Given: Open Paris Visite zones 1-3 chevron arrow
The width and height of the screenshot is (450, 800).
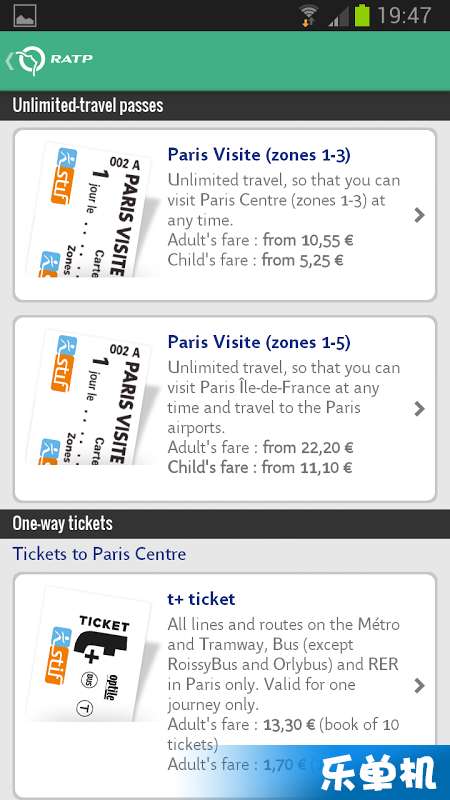Looking at the screenshot, I should pyautogui.click(x=419, y=215).
